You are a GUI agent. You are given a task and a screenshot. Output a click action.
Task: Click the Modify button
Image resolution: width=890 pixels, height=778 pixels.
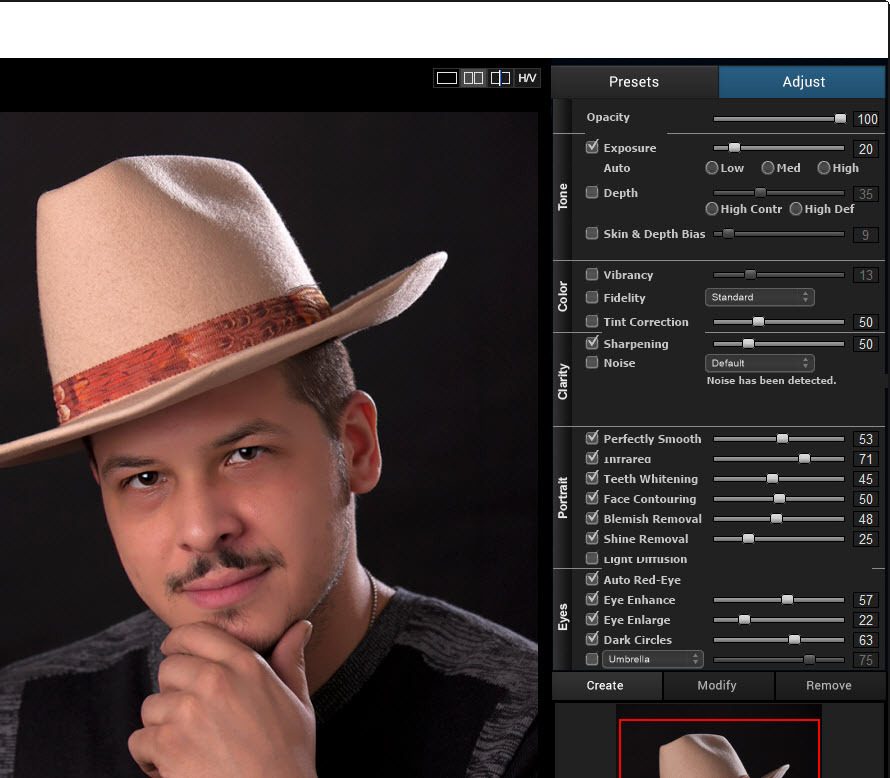[716, 685]
